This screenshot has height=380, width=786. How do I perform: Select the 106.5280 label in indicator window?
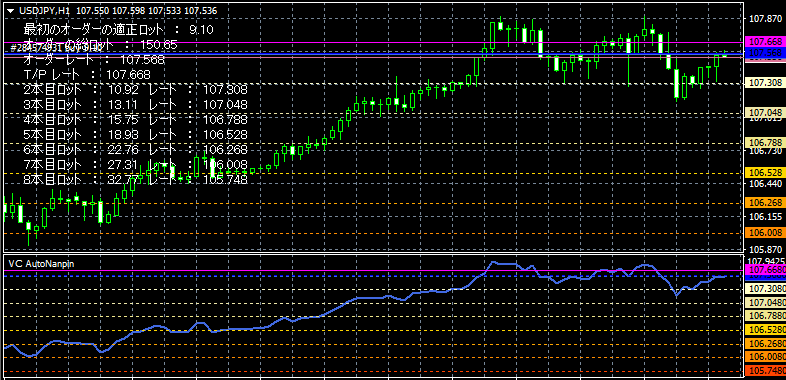coord(766,330)
